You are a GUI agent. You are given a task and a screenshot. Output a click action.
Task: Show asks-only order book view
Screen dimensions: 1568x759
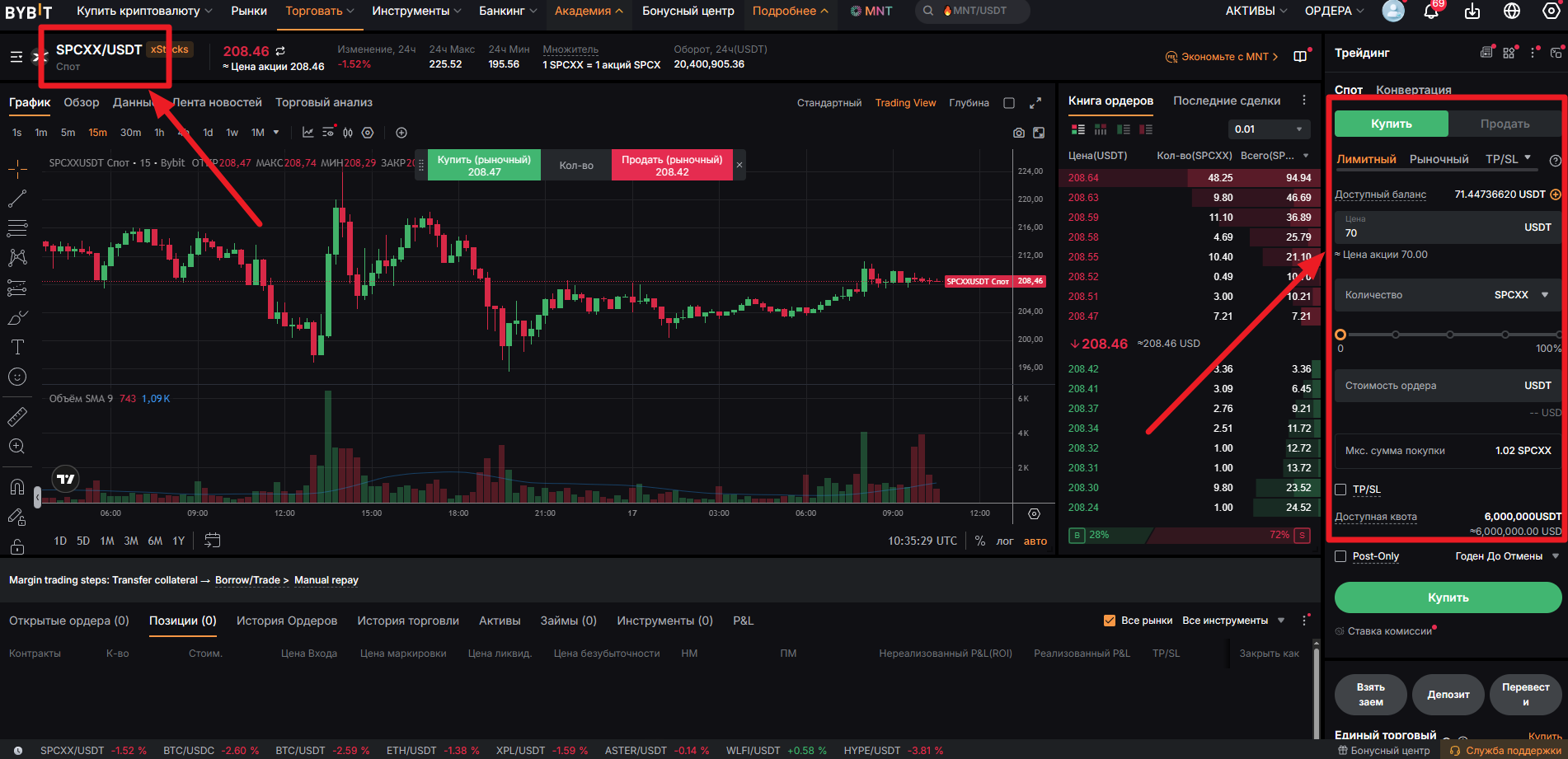tap(1146, 129)
